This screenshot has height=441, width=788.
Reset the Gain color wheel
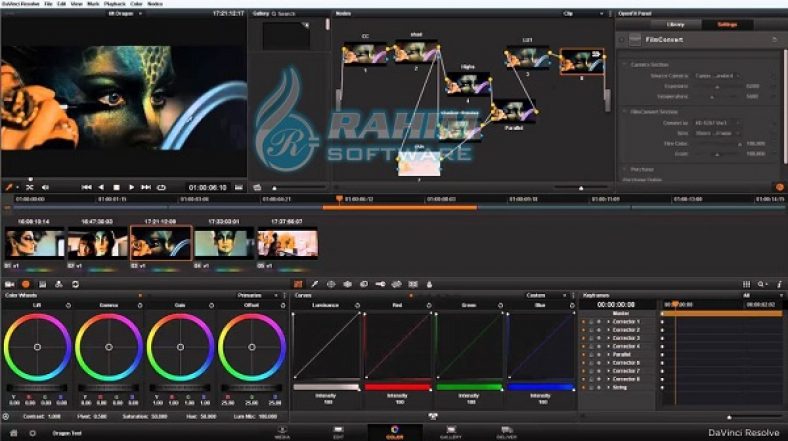[x=212, y=305]
